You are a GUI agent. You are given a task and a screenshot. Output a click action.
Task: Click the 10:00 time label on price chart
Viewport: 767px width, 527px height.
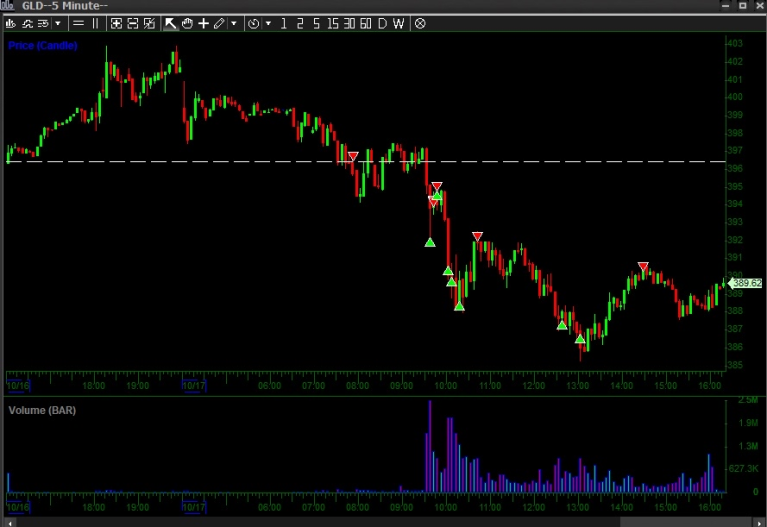click(x=446, y=386)
